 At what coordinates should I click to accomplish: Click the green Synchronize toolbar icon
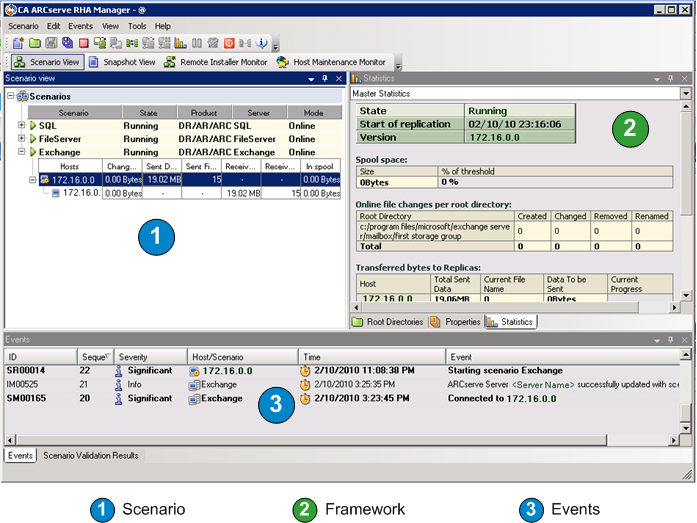pos(100,43)
